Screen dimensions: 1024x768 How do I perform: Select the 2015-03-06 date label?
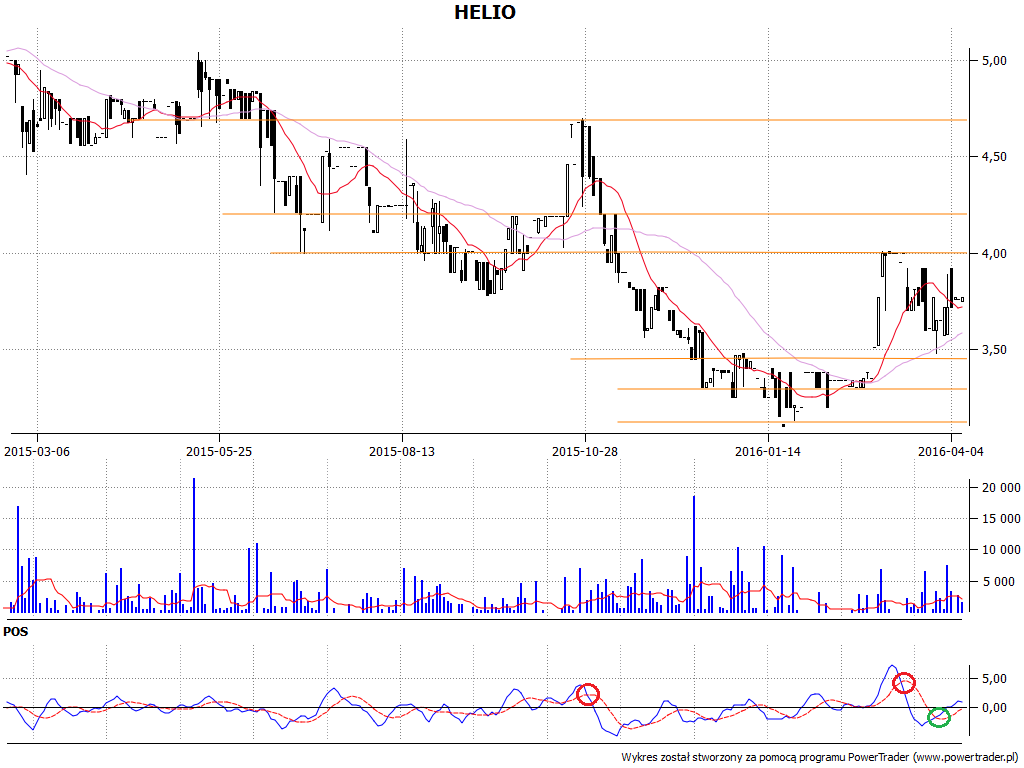click(37, 451)
